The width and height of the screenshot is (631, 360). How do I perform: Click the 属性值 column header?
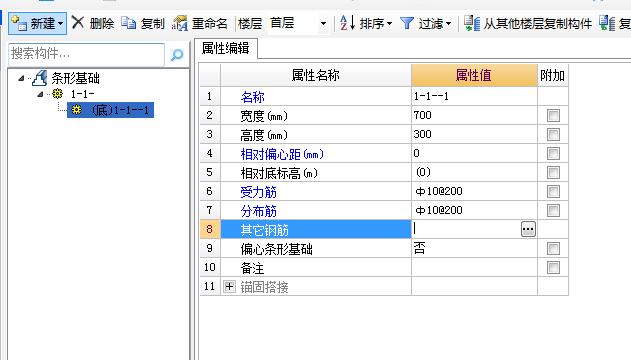point(474,75)
